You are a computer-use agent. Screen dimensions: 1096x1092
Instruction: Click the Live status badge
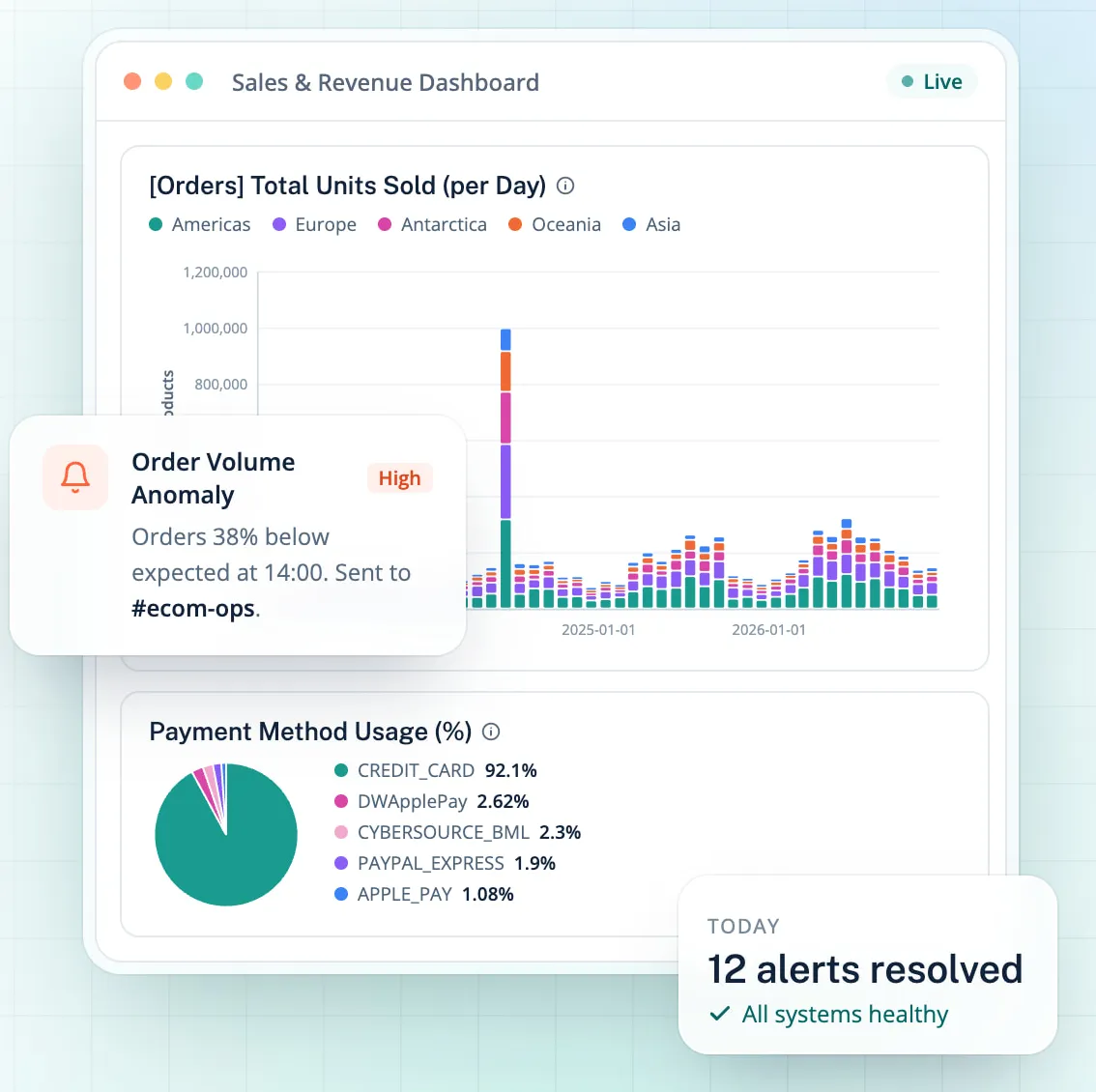pyautogui.click(x=932, y=82)
